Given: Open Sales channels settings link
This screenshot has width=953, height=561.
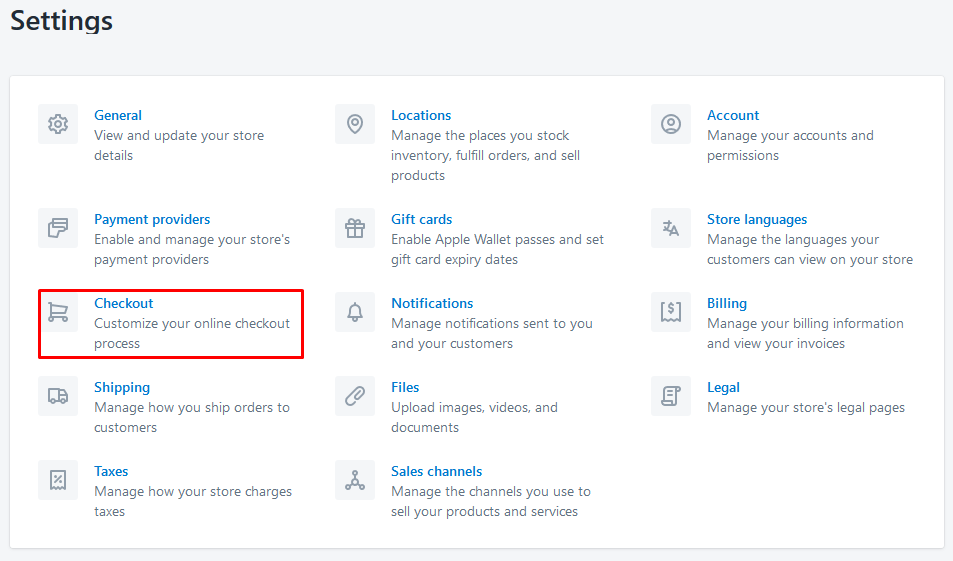Looking at the screenshot, I should point(436,471).
